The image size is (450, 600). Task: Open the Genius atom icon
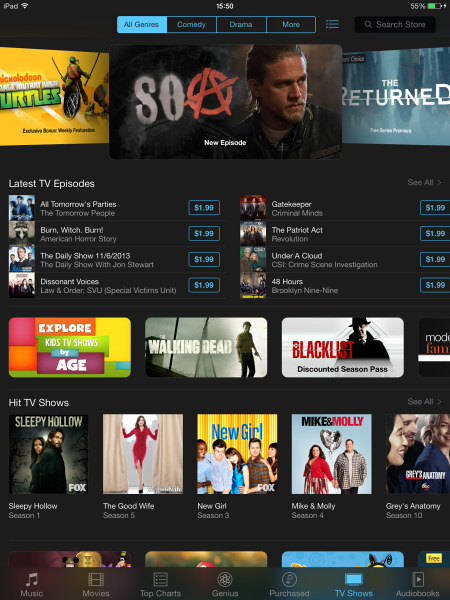coord(225,580)
